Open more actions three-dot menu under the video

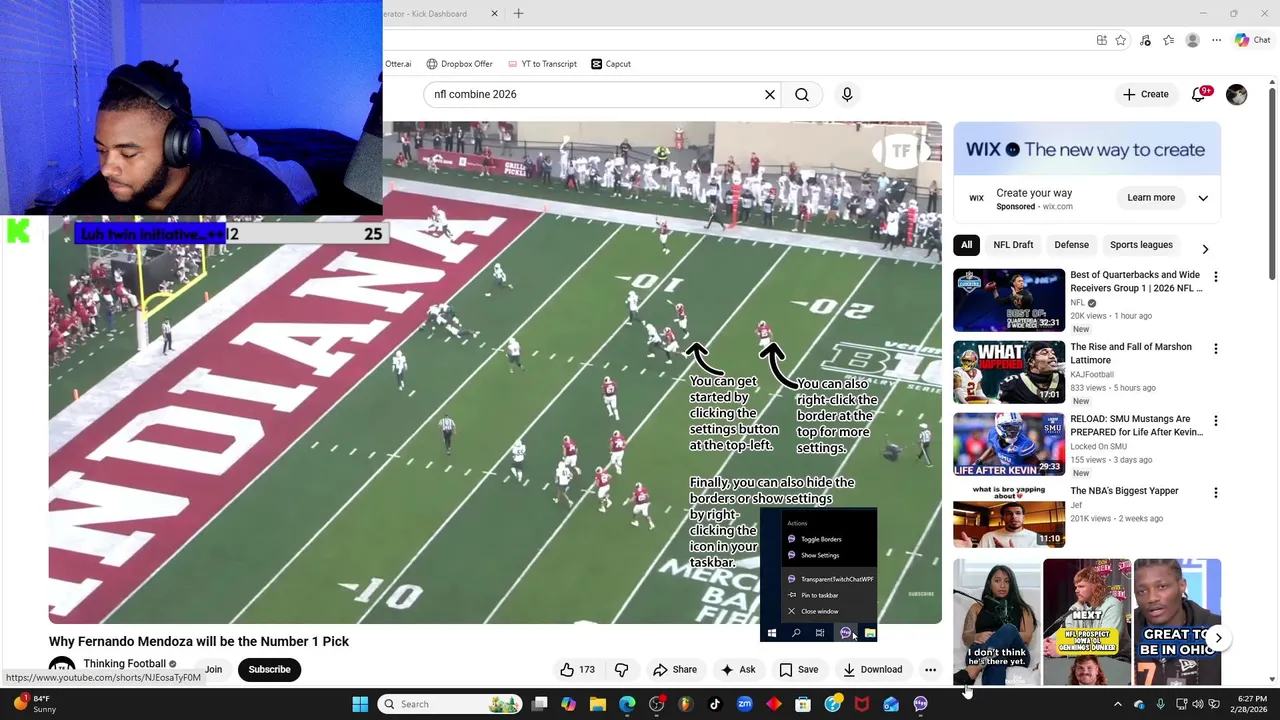click(x=930, y=670)
